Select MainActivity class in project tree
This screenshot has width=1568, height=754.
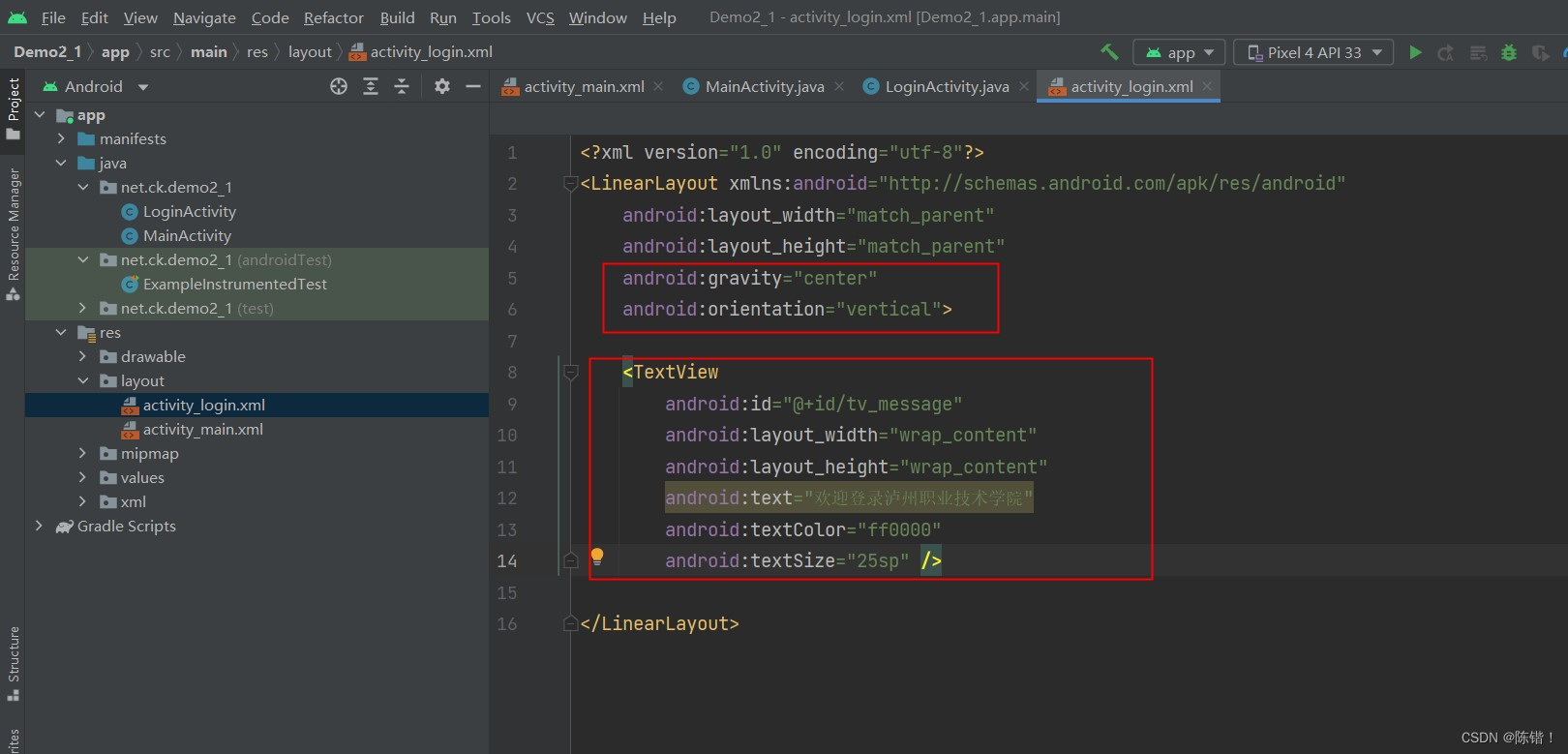(187, 235)
